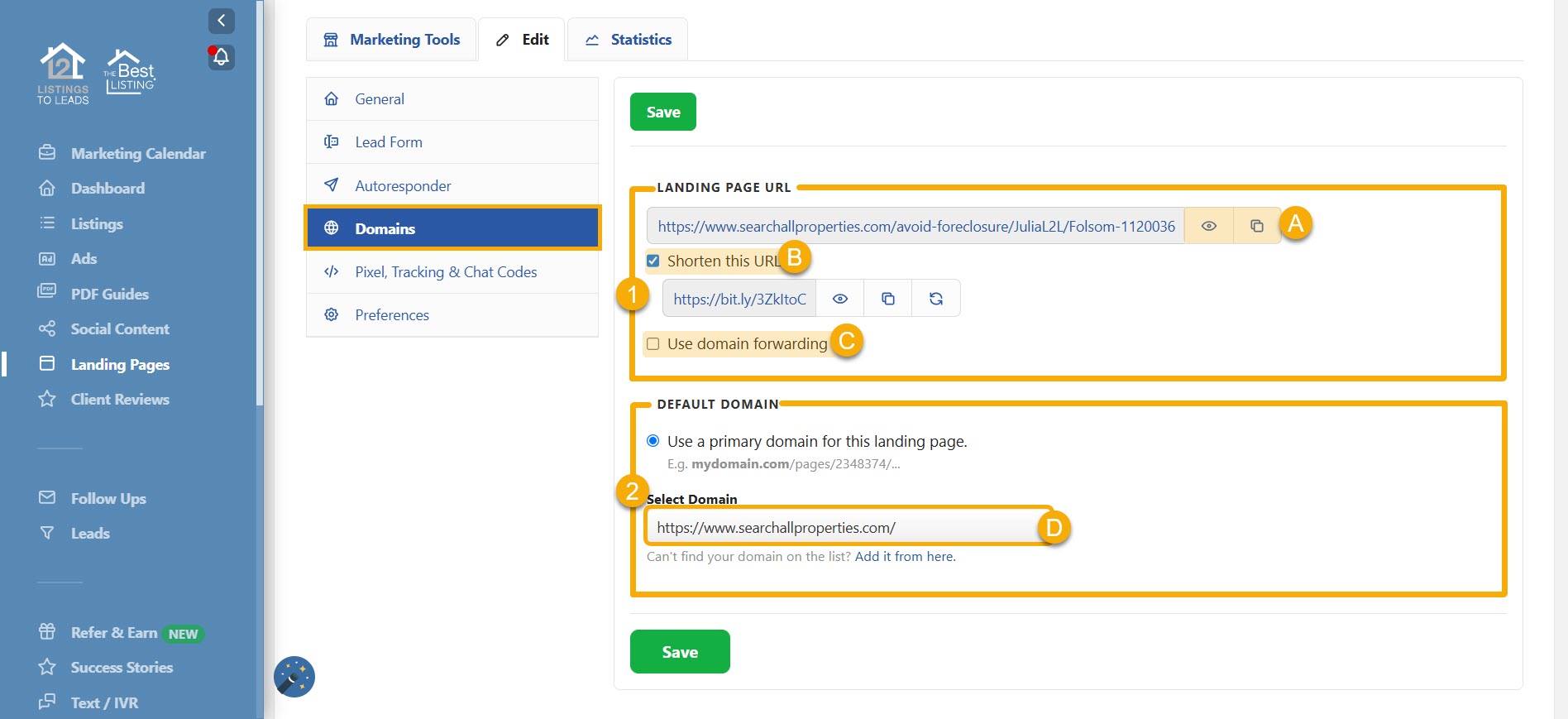The height and width of the screenshot is (719, 1568).
Task: Click the notification bell icon
Action: [222, 57]
